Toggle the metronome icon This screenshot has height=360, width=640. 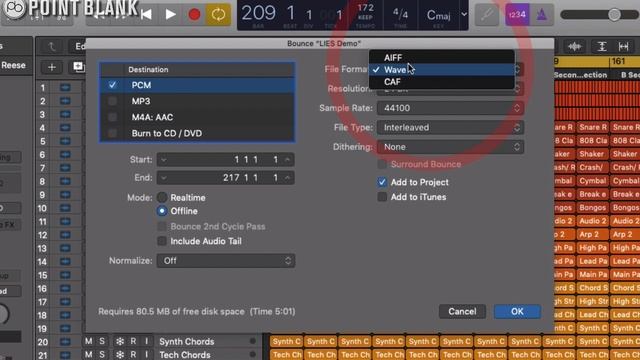[x=541, y=15]
